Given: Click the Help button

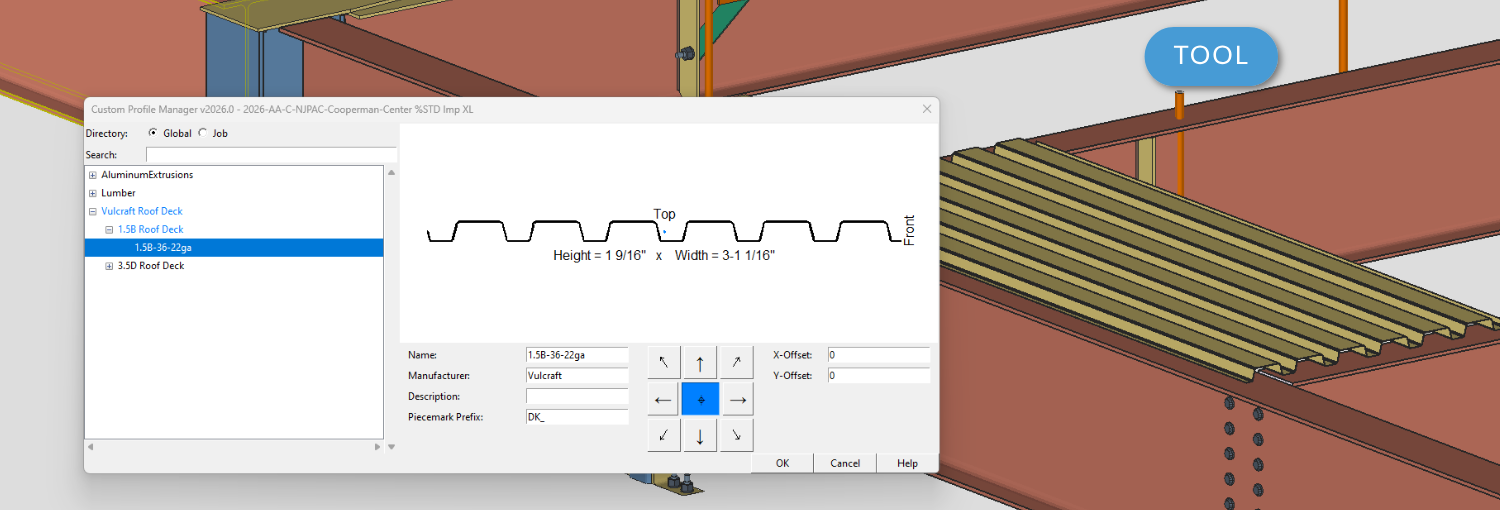Looking at the screenshot, I should coord(907,463).
